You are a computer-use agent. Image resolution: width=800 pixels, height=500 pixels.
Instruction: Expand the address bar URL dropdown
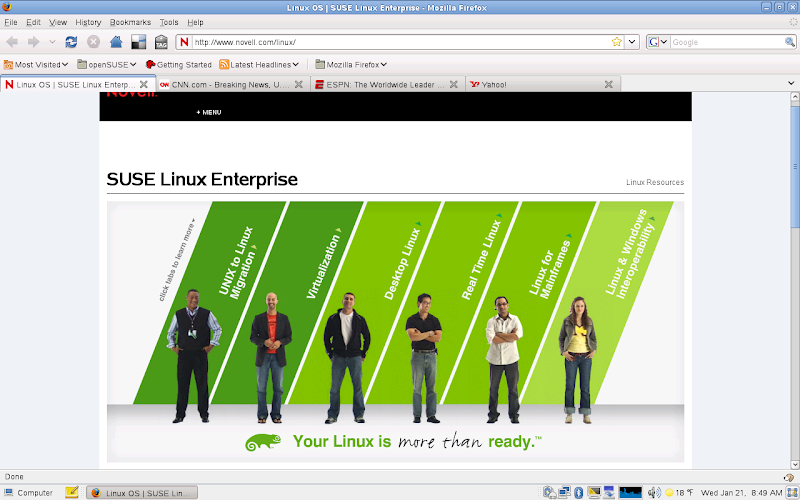tap(632, 42)
